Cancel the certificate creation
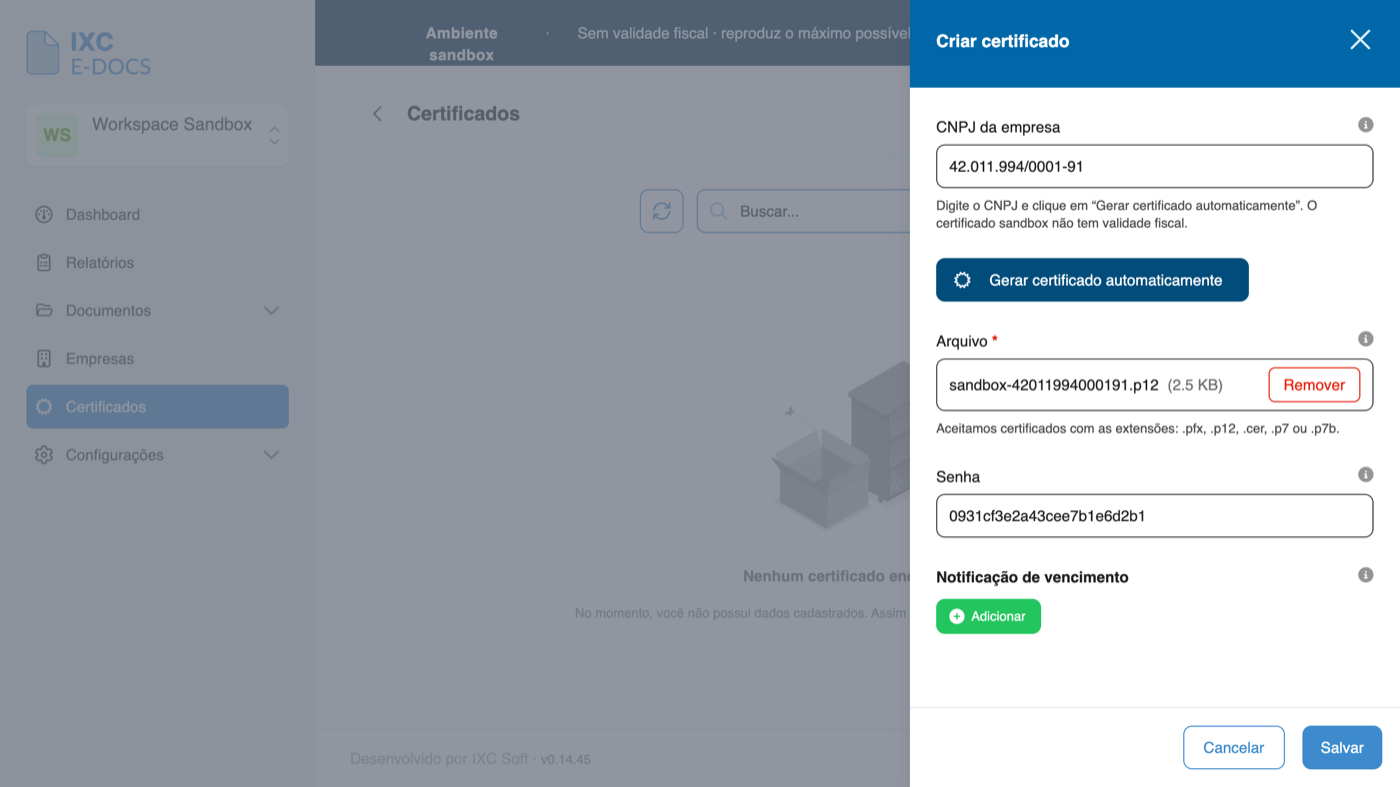 pos(1233,747)
